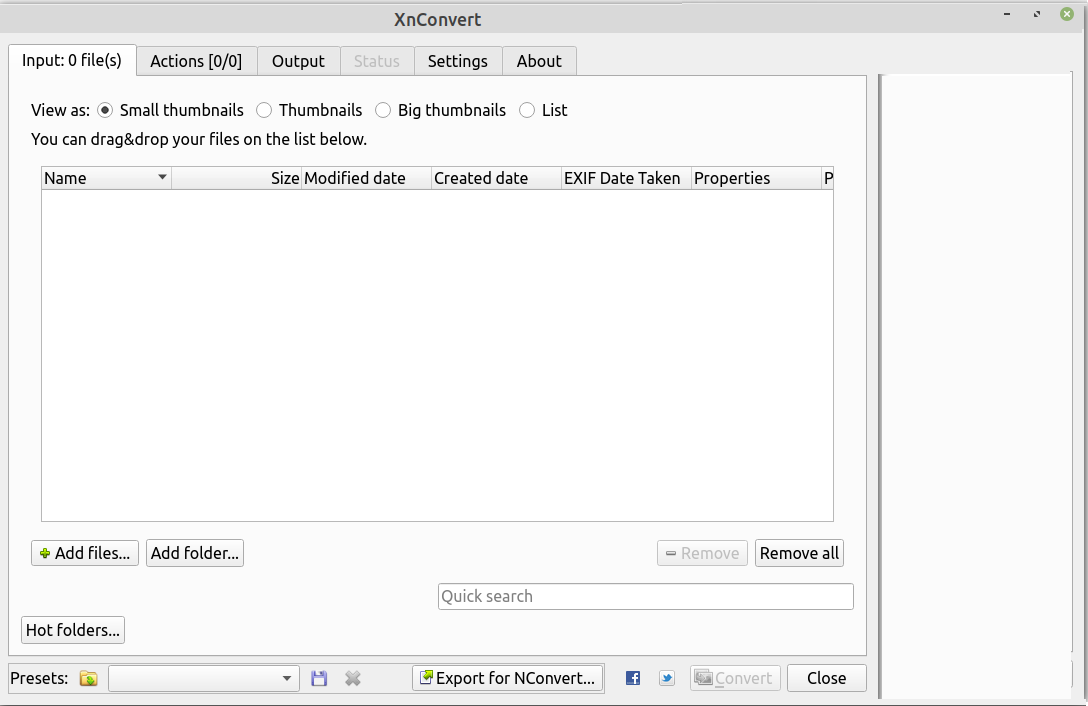The image size is (1088, 706).
Task: Click the Add files... button
Action: [85, 553]
